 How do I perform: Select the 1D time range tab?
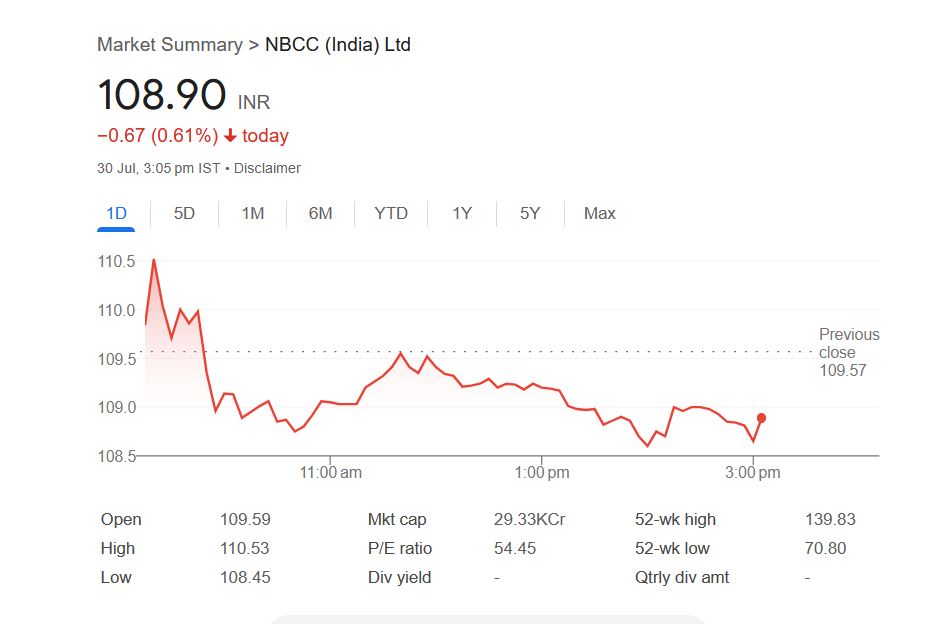(x=117, y=213)
